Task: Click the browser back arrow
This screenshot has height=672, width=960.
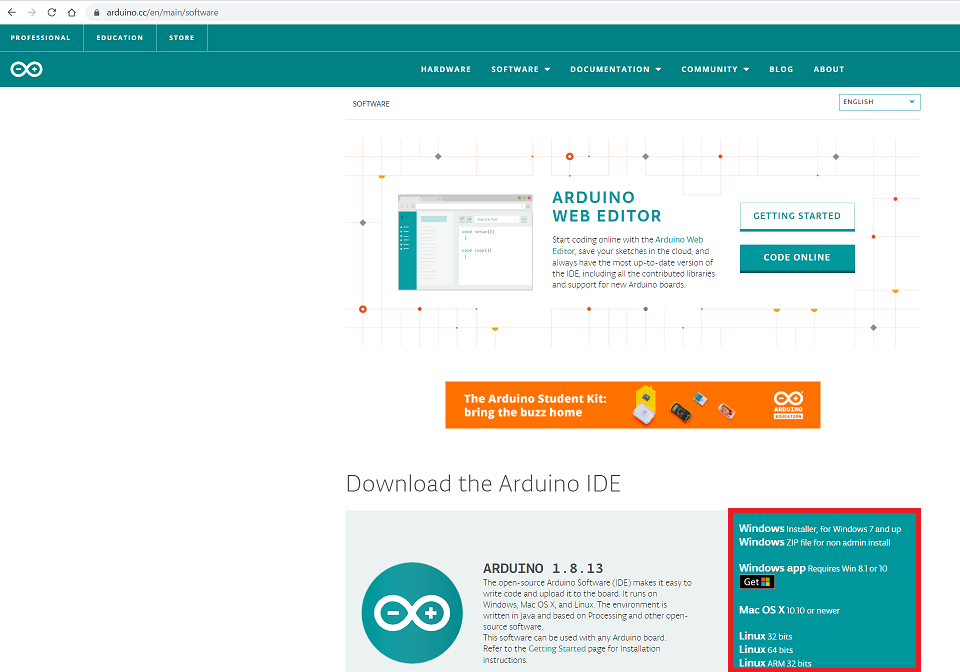Action: point(12,12)
